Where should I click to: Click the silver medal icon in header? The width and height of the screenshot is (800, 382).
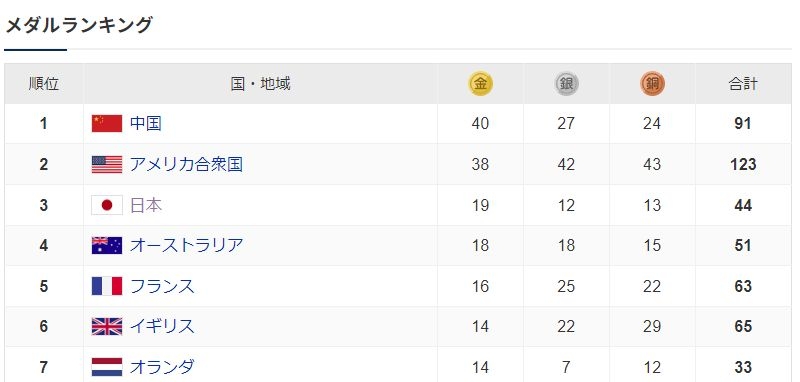pyautogui.click(x=566, y=84)
